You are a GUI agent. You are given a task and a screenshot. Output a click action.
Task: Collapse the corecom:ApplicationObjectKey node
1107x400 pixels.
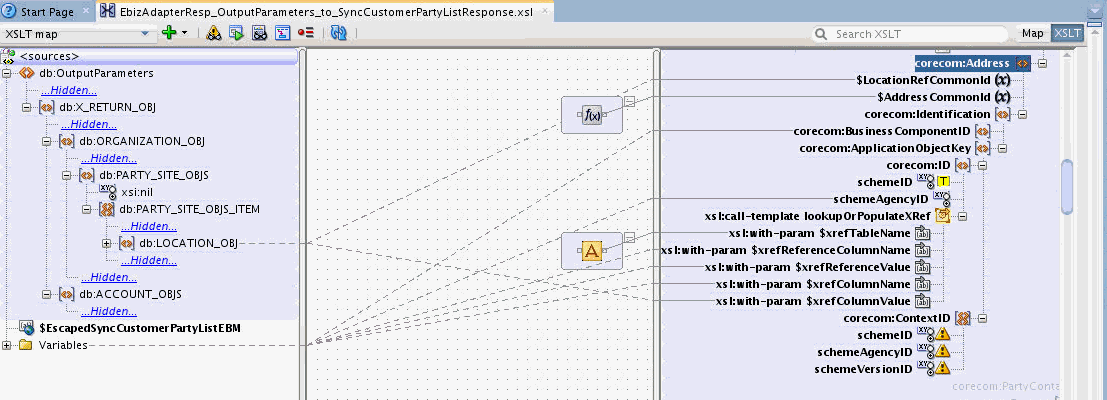pos(1002,148)
